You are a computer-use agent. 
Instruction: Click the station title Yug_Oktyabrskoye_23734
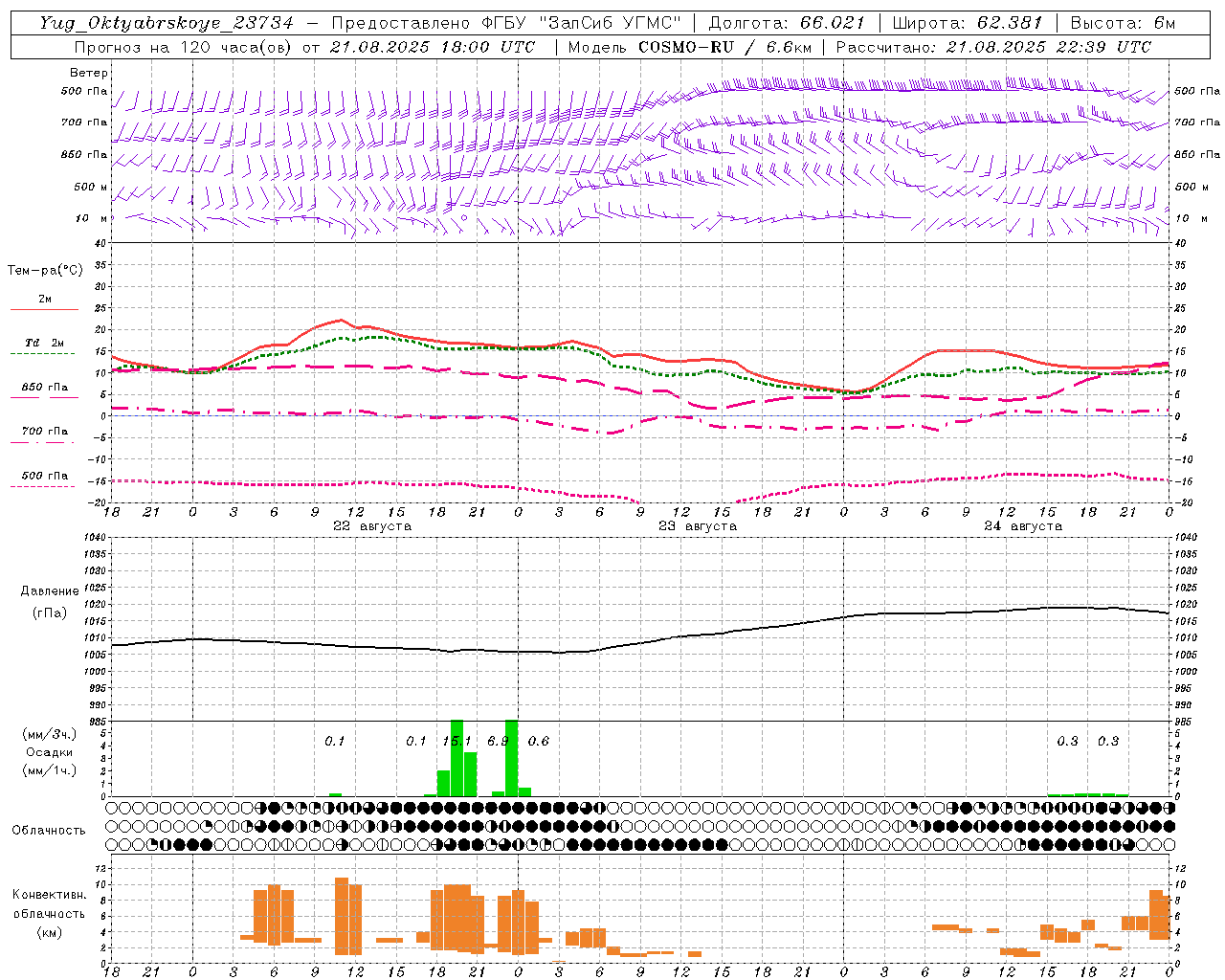coord(167,23)
